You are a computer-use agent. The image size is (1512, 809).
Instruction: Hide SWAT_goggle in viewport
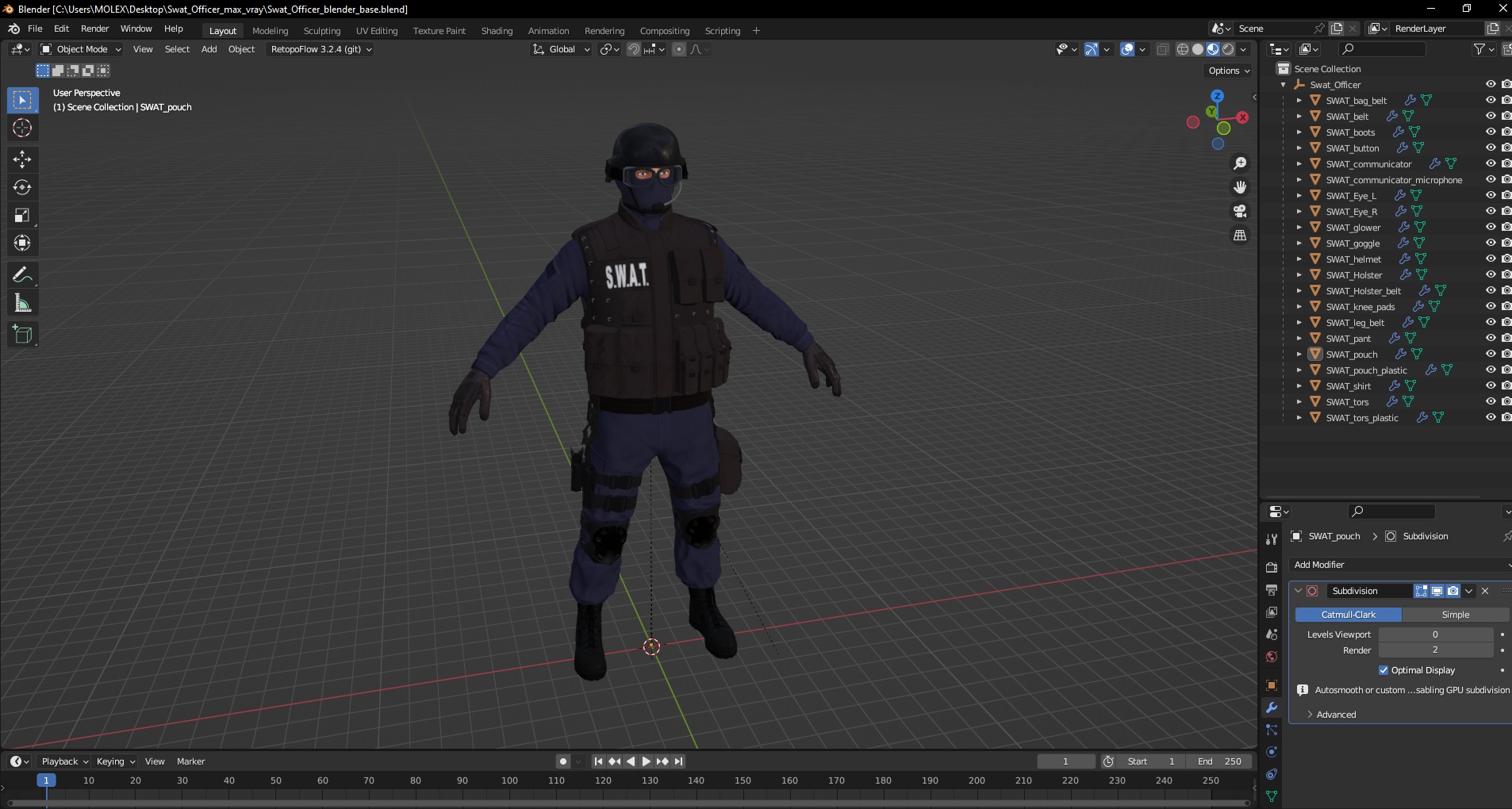pos(1491,243)
